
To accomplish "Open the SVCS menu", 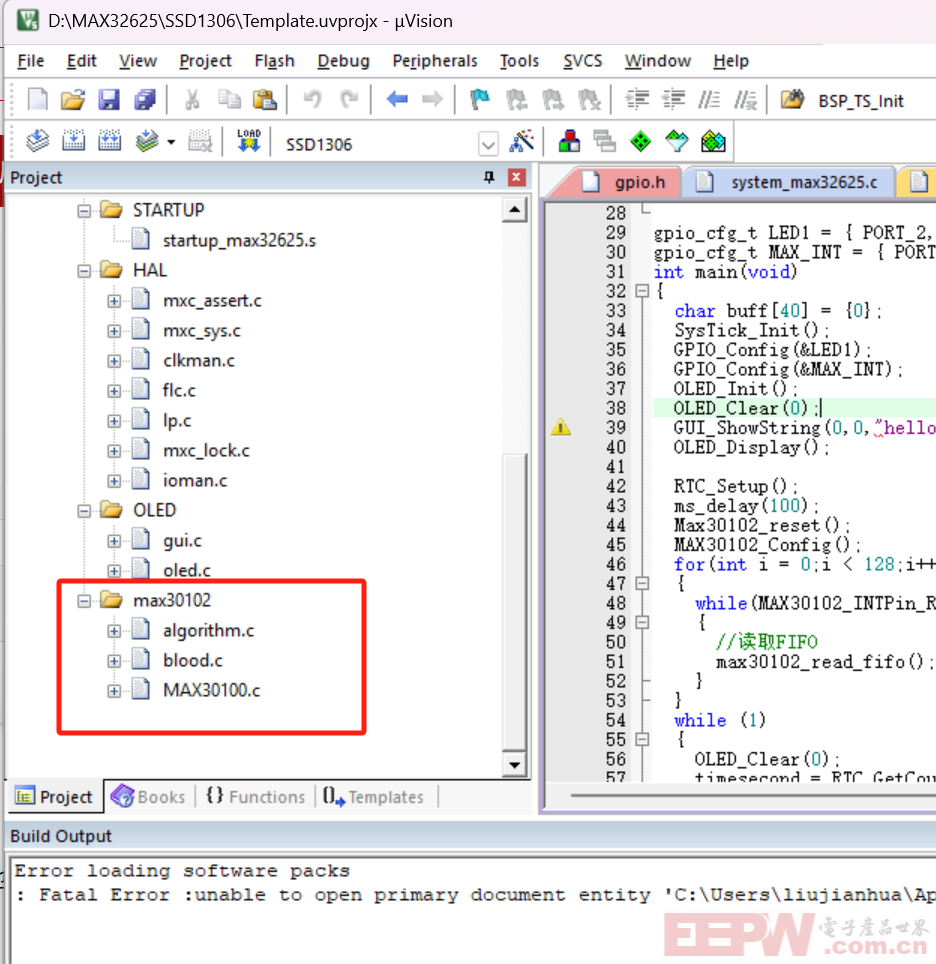I will pos(582,61).
